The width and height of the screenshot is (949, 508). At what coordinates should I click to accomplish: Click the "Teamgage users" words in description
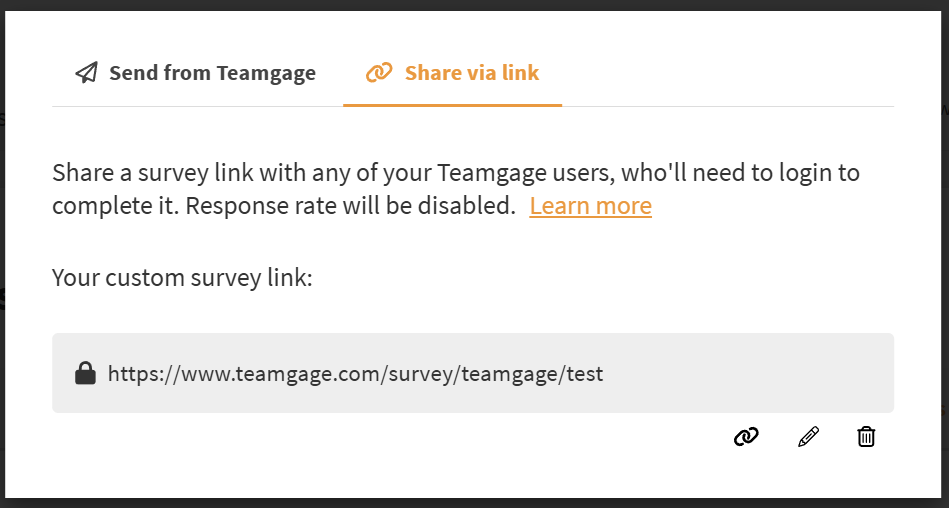pos(525,173)
